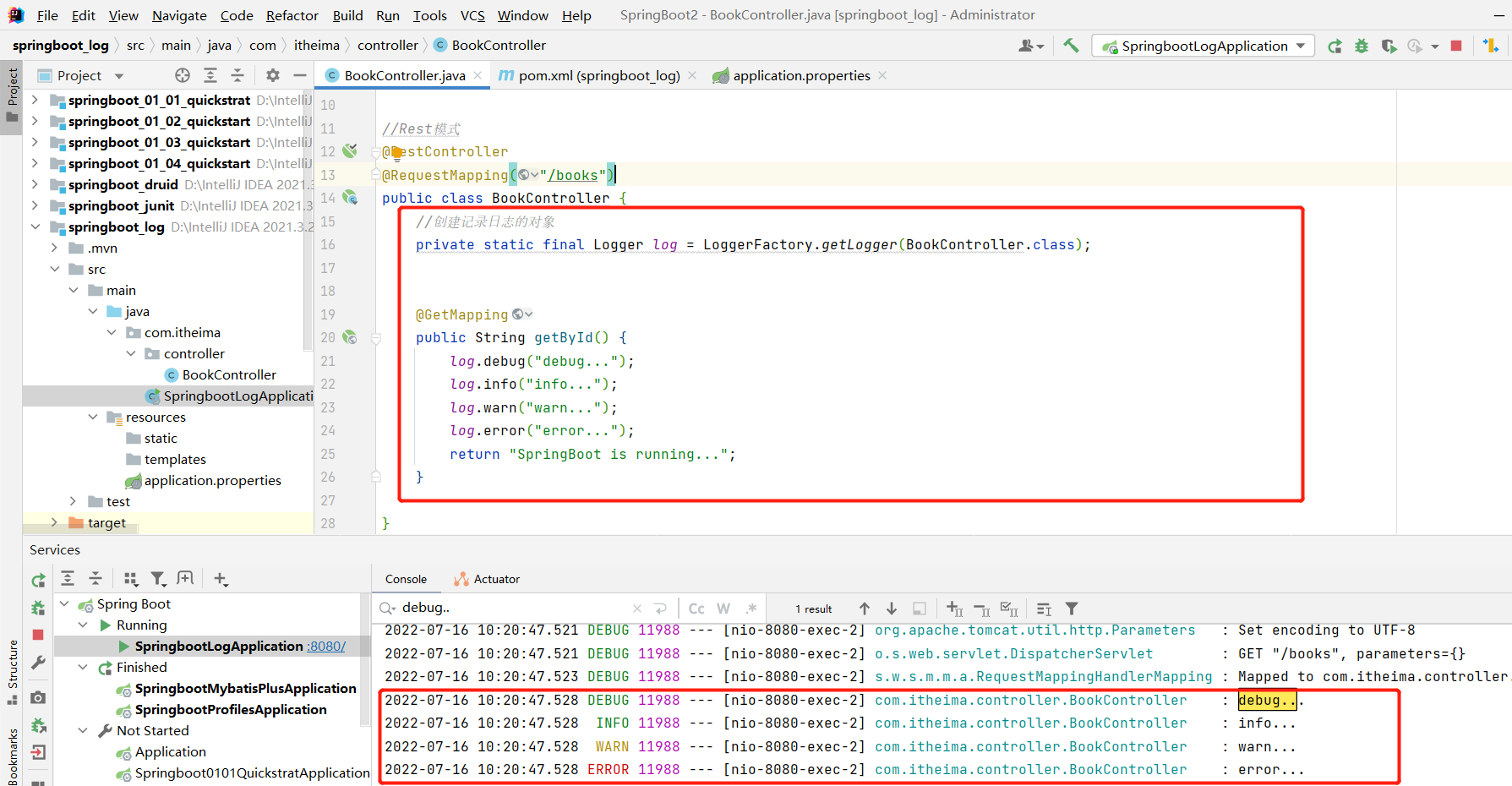The image size is (1512, 786).
Task: Open the Refactor menu
Action: (x=292, y=15)
